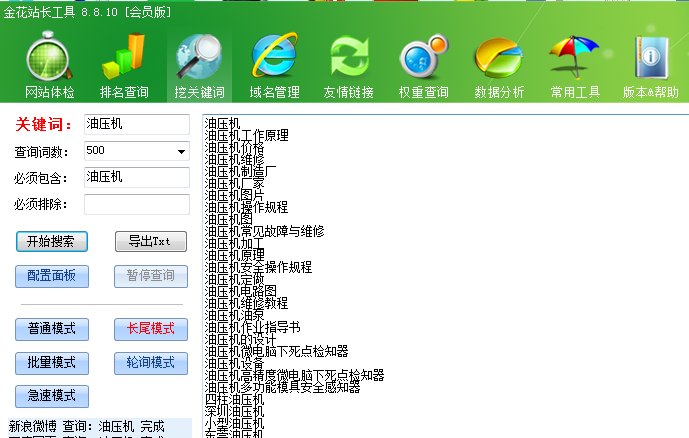The height and width of the screenshot is (438, 689).
Task: Open the 权重查询 weight query icon
Action: click(x=423, y=66)
